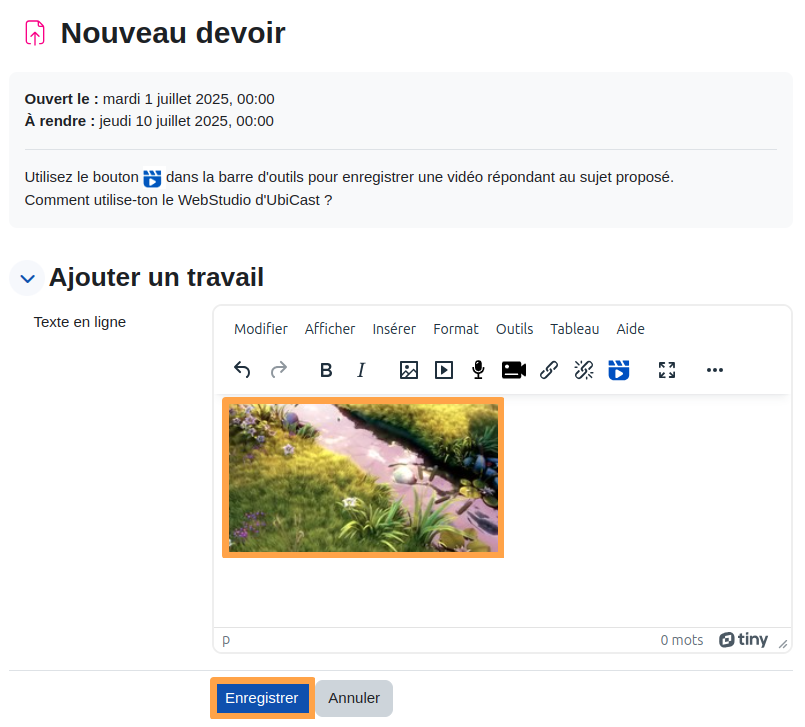Click the 0 mots word count
This screenshot has width=805, height=727.
(681, 640)
